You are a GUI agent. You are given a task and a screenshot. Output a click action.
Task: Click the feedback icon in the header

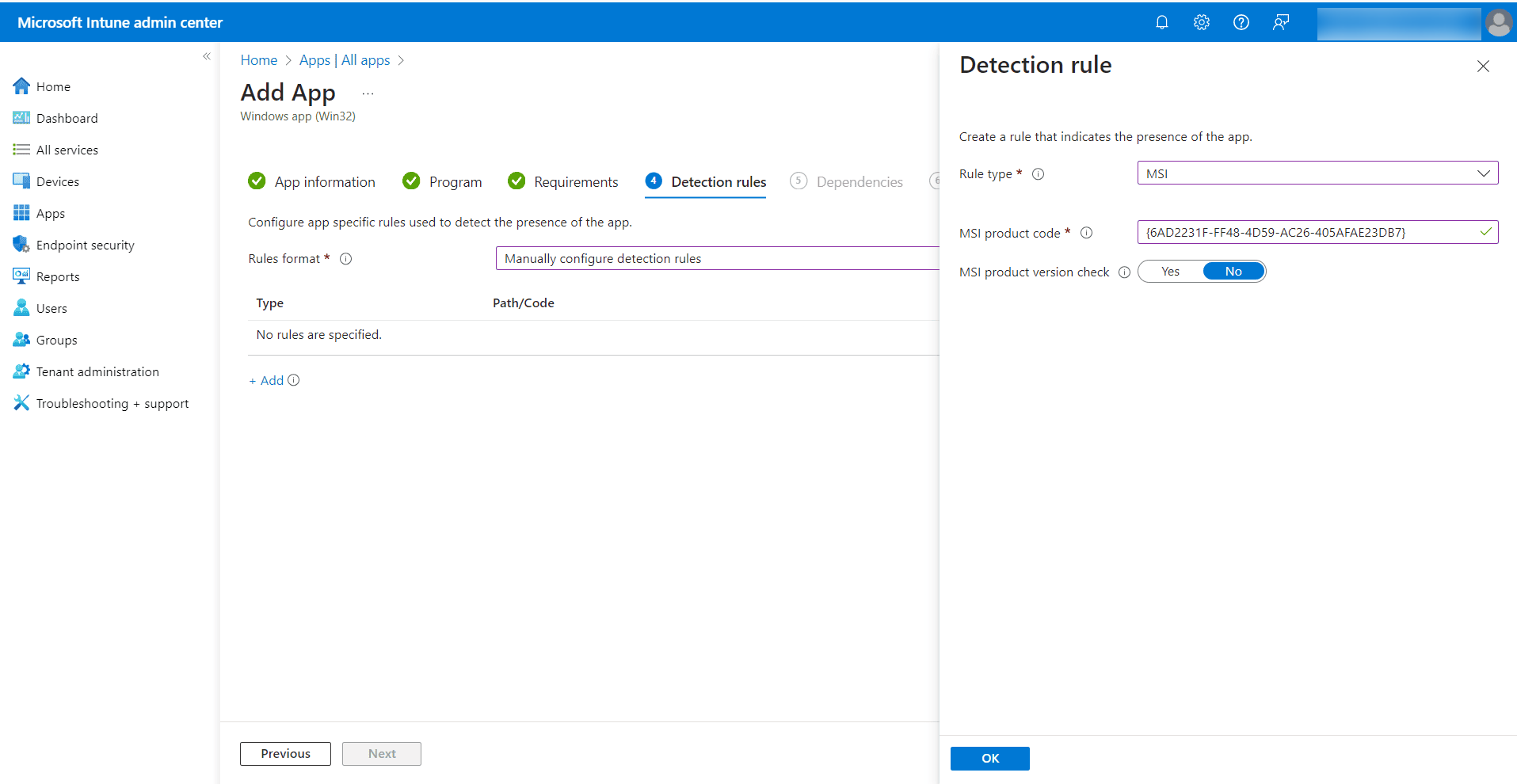pos(1280,22)
